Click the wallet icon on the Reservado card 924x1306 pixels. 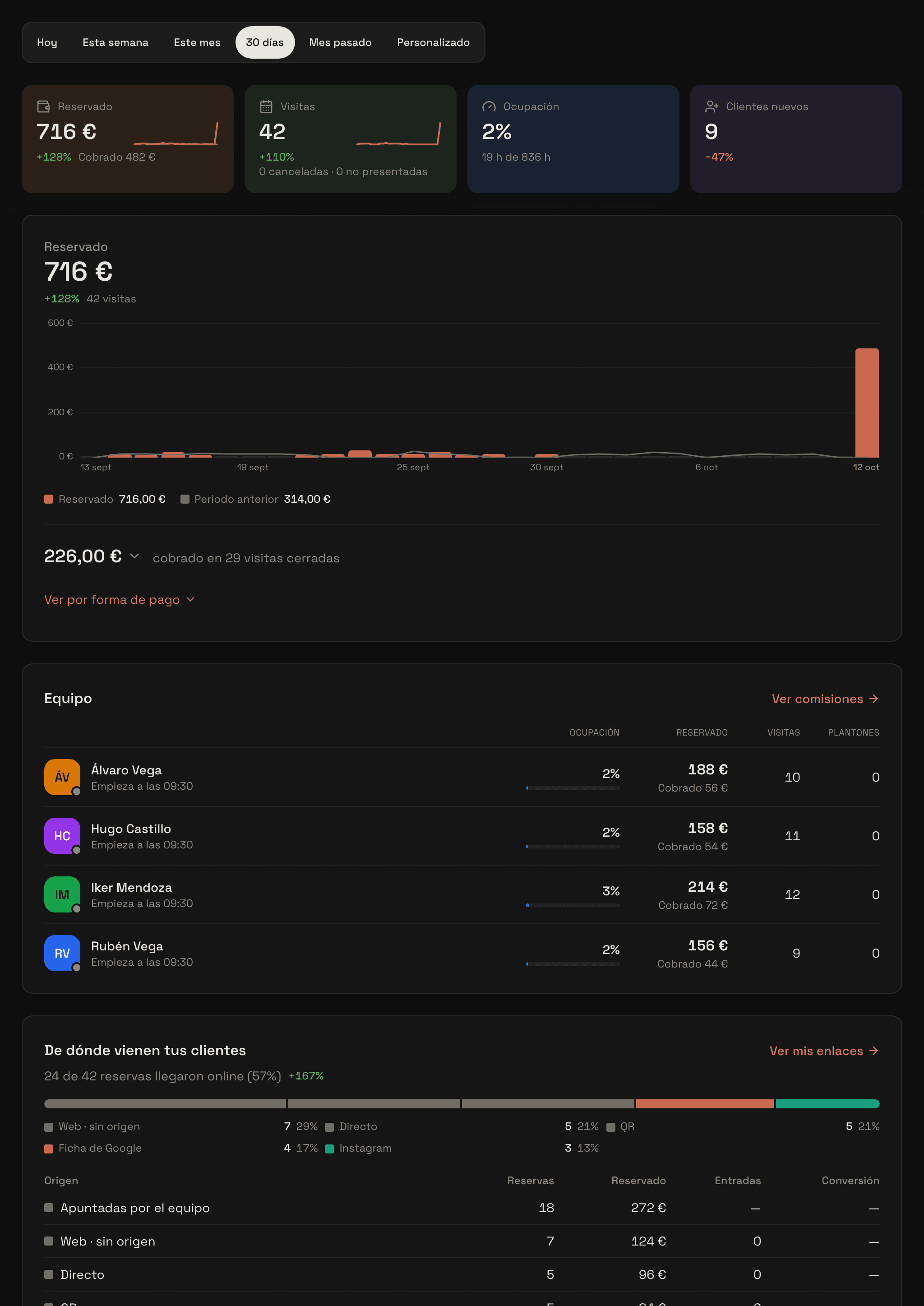point(43,107)
